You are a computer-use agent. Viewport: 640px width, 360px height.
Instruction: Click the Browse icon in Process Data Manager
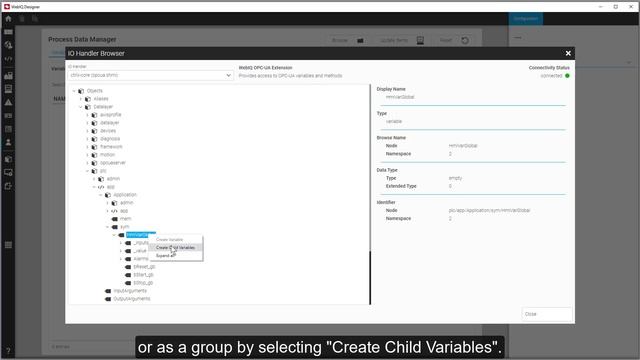(x=360, y=40)
